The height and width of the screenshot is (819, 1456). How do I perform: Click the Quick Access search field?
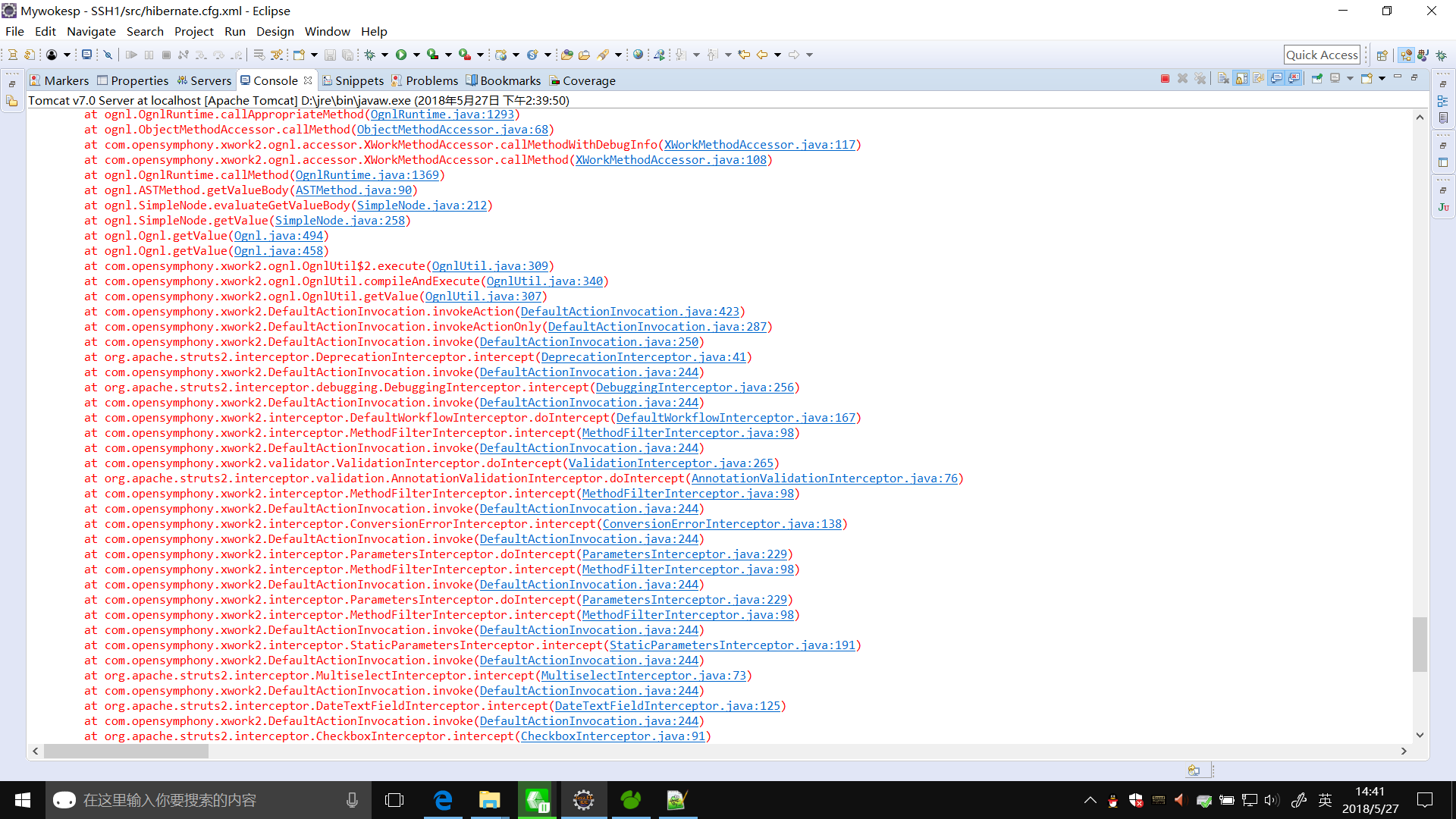point(1321,55)
